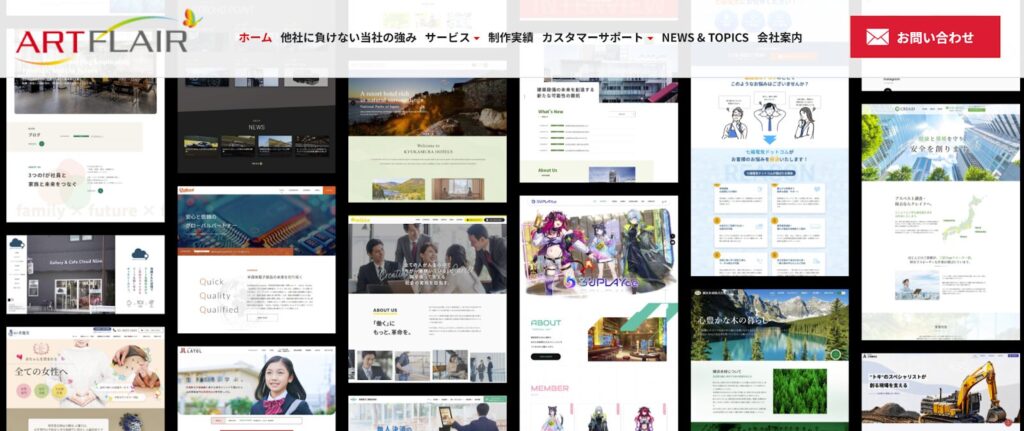Open the Kyukamura Hotels site thumbnail
Screen dimensions: 1024x431
coord(427,132)
